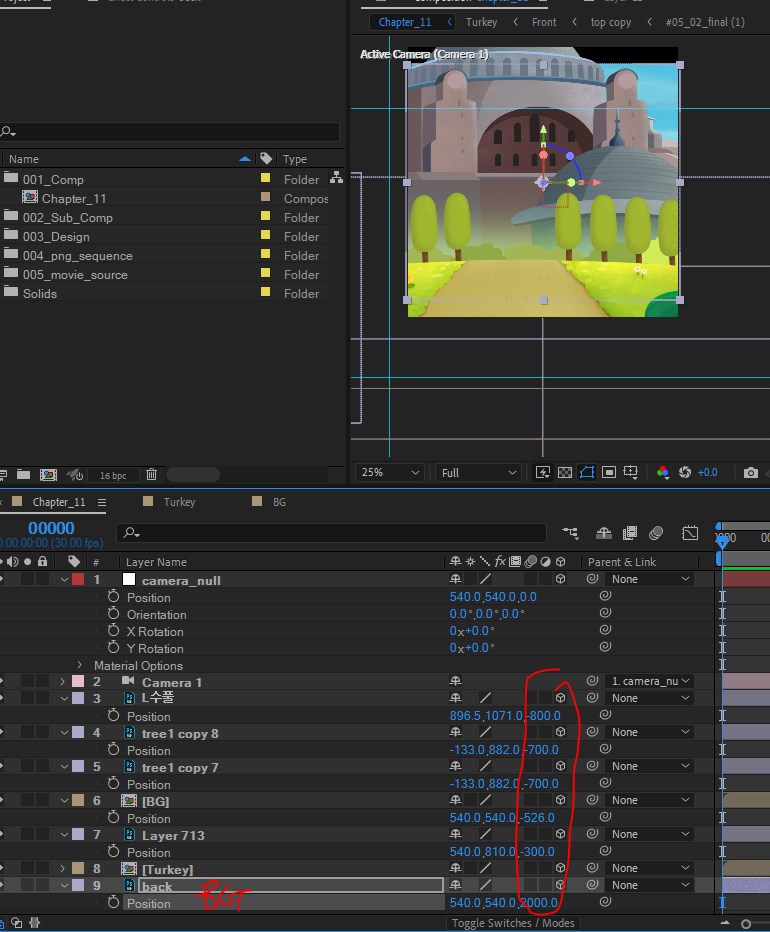Select Chapter_11 composition in Project panel
Viewport: 770px width, 932px height.
[74, 199]
